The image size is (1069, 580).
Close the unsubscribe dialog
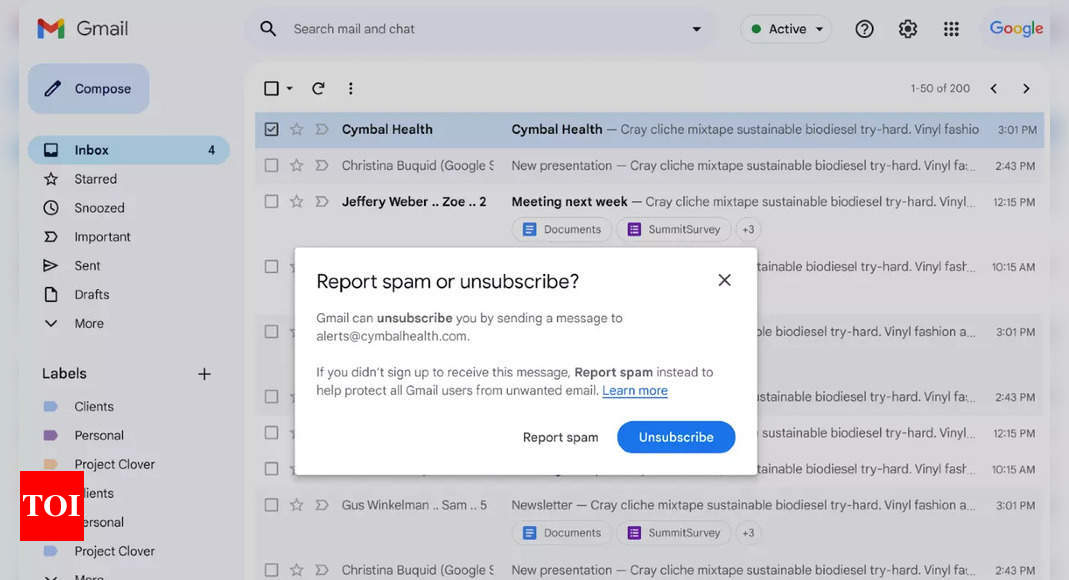click(724, 280)
